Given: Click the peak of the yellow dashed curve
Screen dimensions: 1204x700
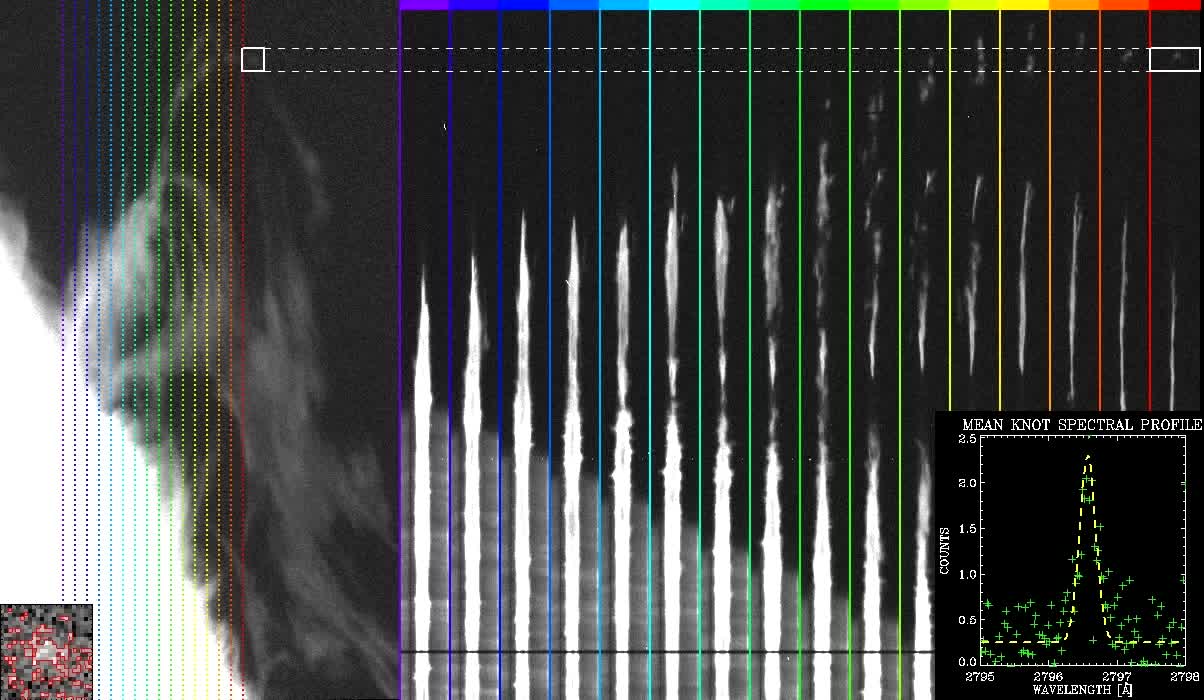Looking at the screenshot, I should point(1087,456).
